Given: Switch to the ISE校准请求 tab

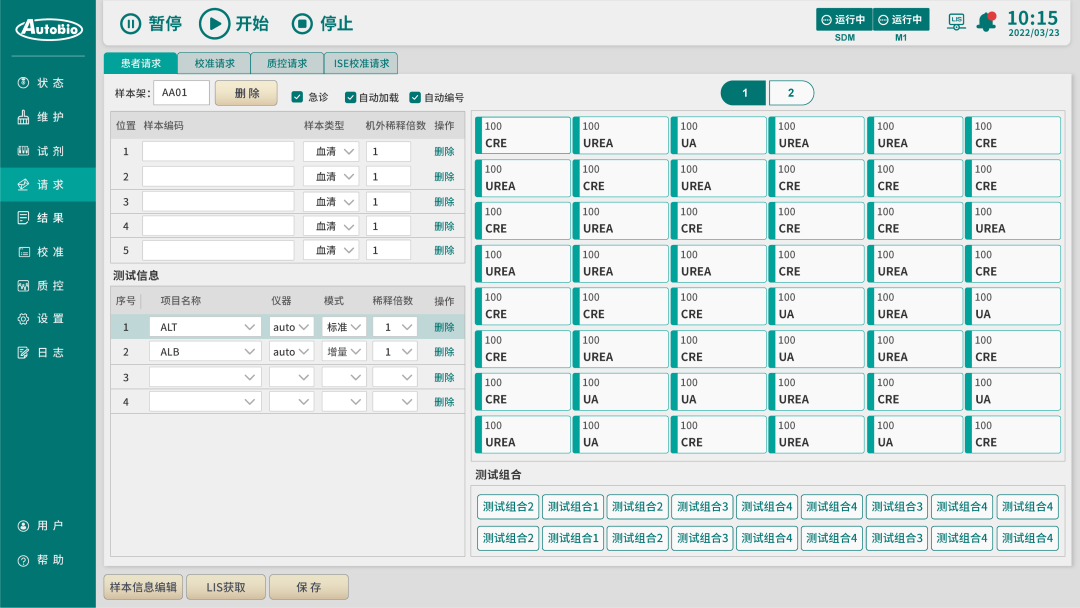Looking at the screenshot, I should point(361,63).
